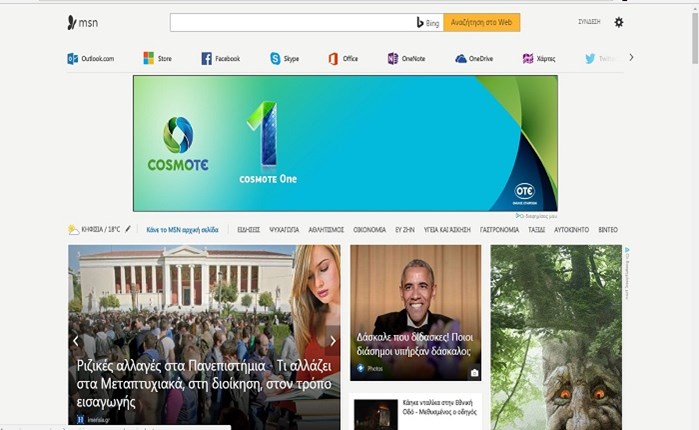699x430 pixels.
Task: Open the Χάρτες maps icon
Action: tap(528, 58)
